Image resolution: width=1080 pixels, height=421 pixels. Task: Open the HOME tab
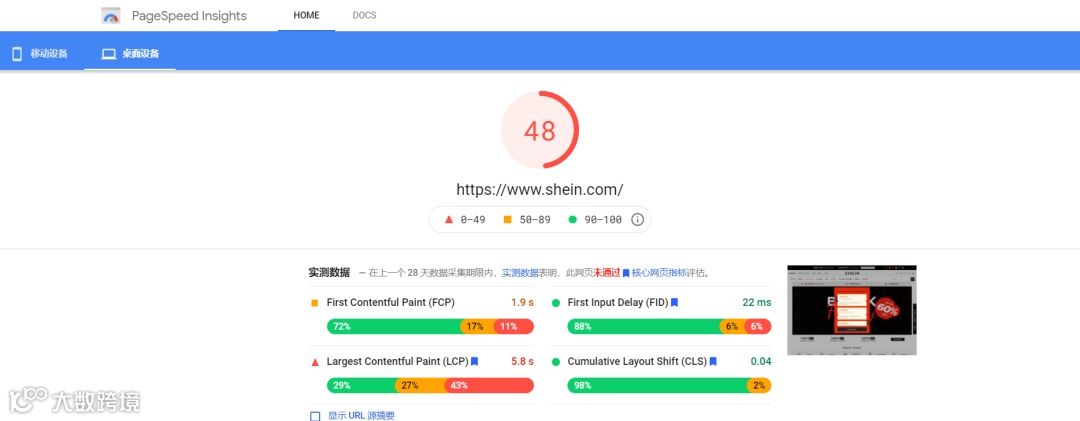pos(307,15)
